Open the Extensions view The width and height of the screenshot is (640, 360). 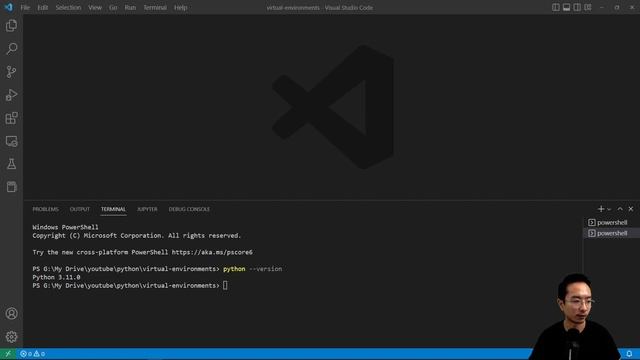(x=11, y=118)
